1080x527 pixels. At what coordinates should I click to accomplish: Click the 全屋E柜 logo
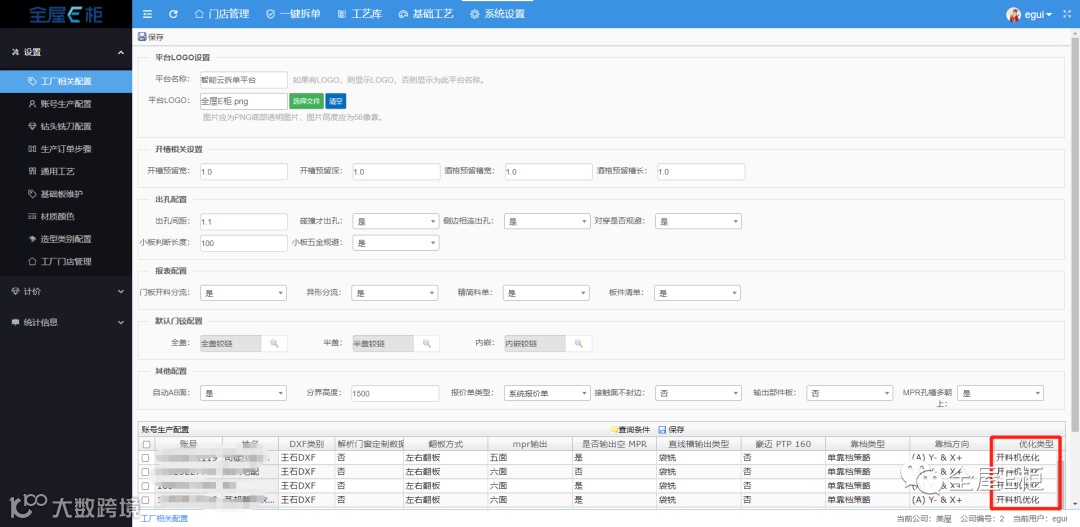tap(65, 14)
